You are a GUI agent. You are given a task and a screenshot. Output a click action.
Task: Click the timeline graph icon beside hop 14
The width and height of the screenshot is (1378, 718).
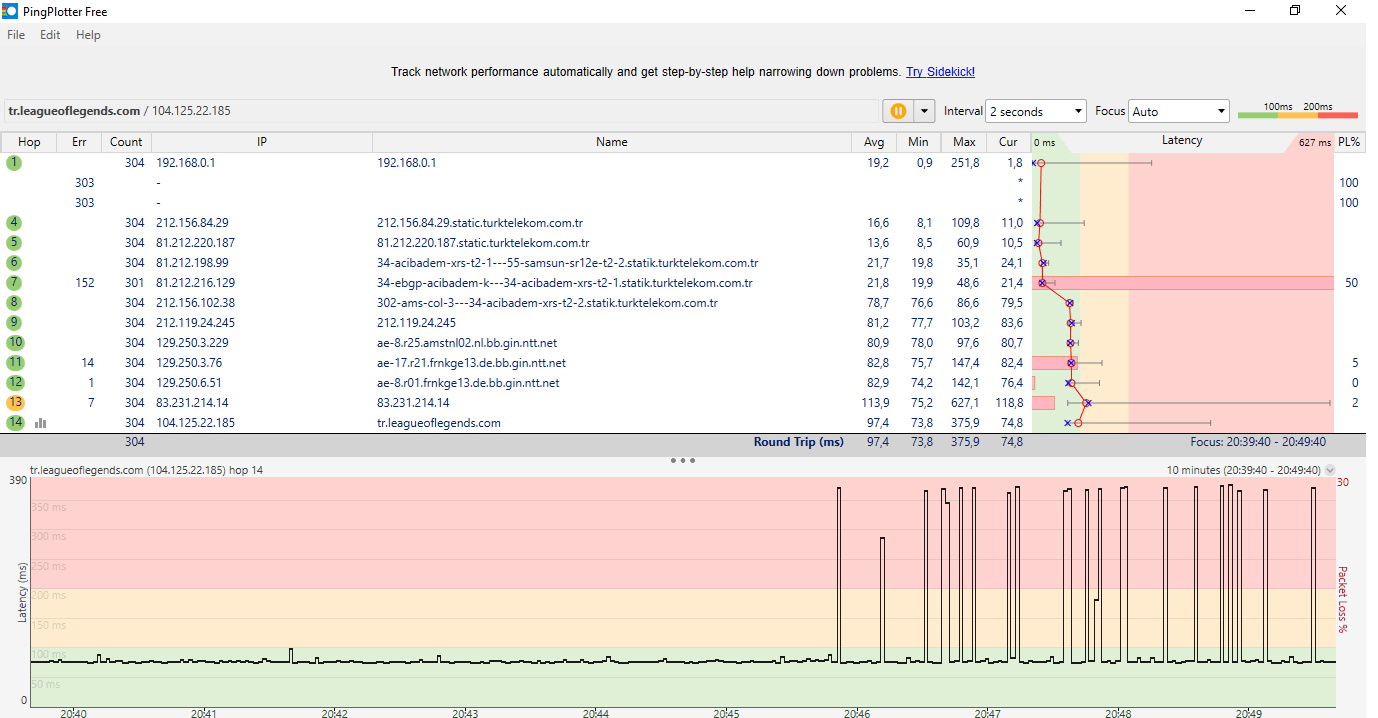point(41,423)
